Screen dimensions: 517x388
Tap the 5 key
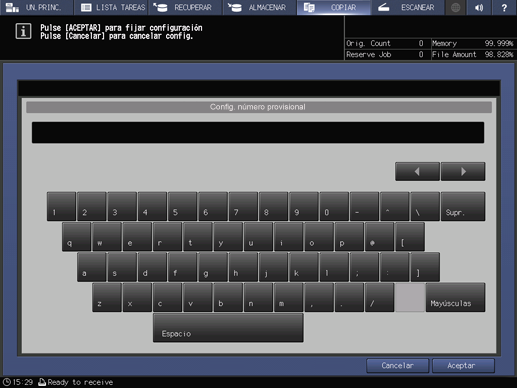coord(183,206)
